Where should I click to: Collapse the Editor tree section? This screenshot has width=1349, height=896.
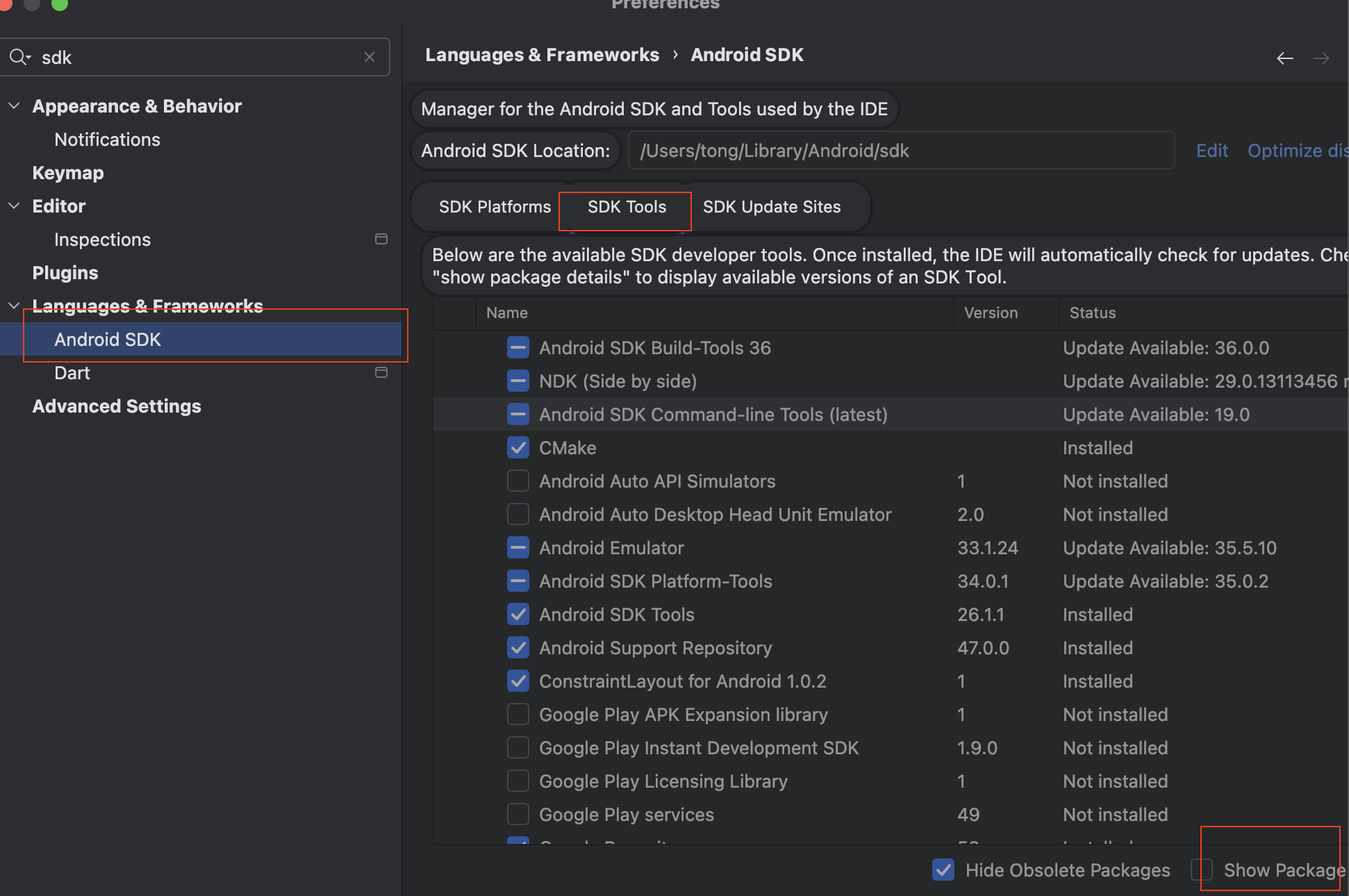point(14,206)
